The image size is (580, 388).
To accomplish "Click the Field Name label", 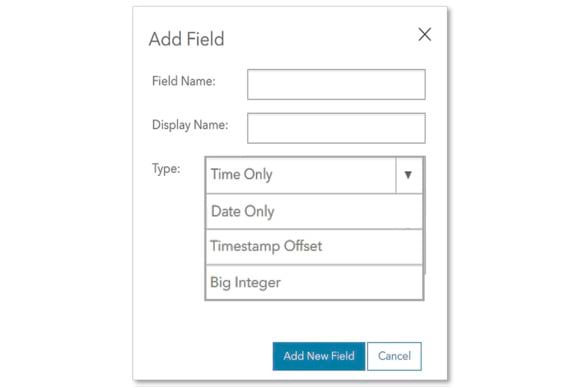I will 183,81.
